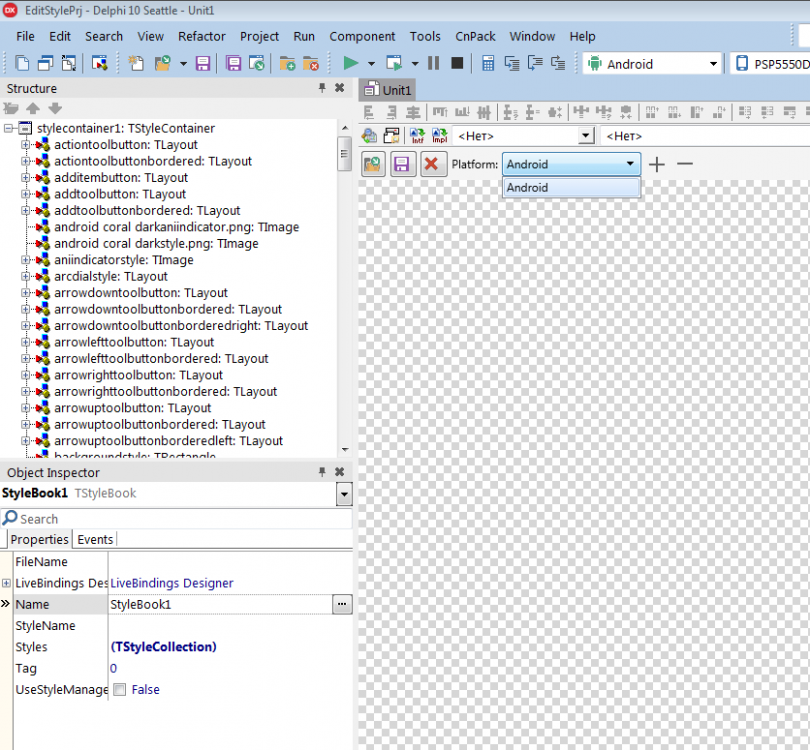This screenshot has height=750, width=810.
Task: Click the Remove File from Project folder icon
Action: (x=310, y=63)
